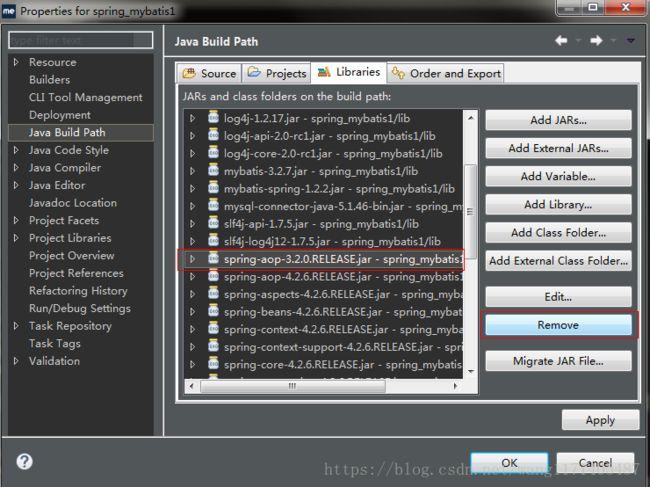Open the Order and Export tab
The width and height of the screenshot is (650, 487).
(446, 73)
